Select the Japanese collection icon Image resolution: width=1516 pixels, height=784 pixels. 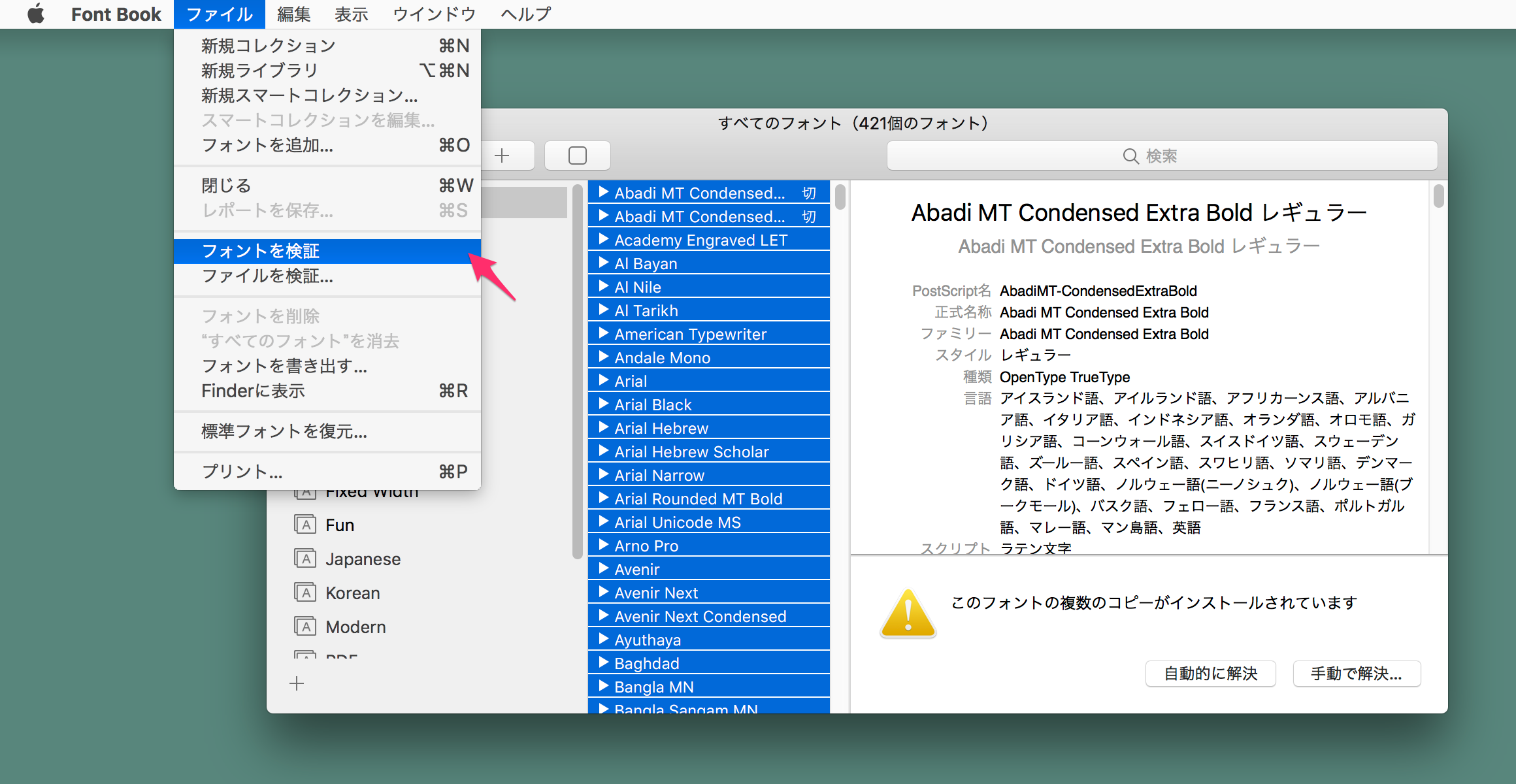(305, 559)
